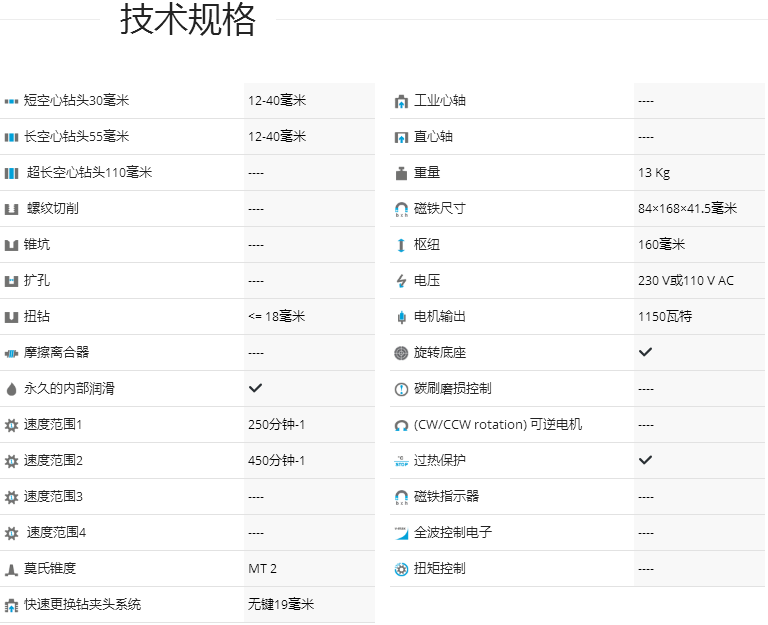Click the torque control (扭矩控制) icon
The image size is (768, 625).
pyautogui.click(x=401, y=569)
